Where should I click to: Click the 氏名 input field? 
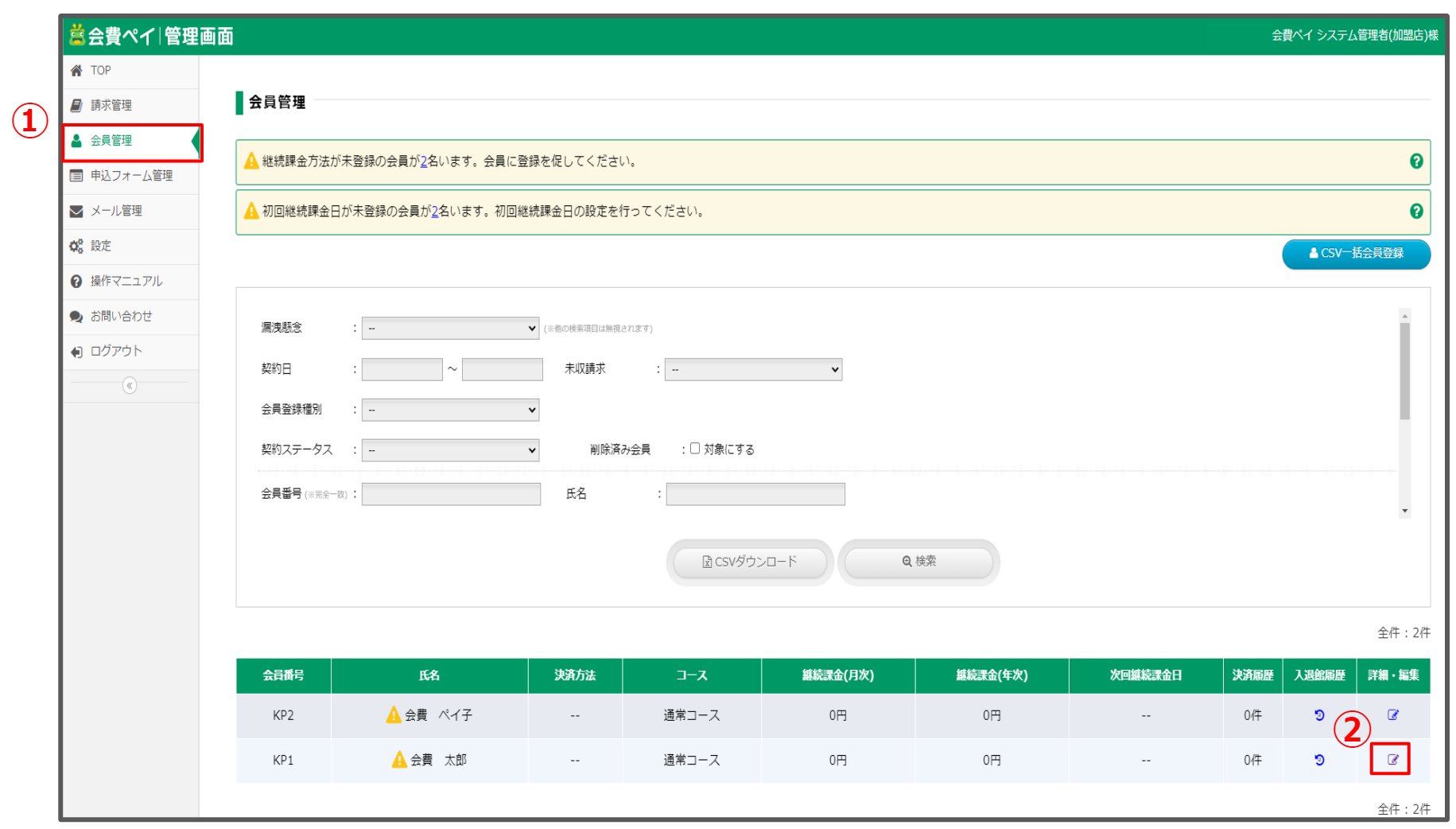755,494
